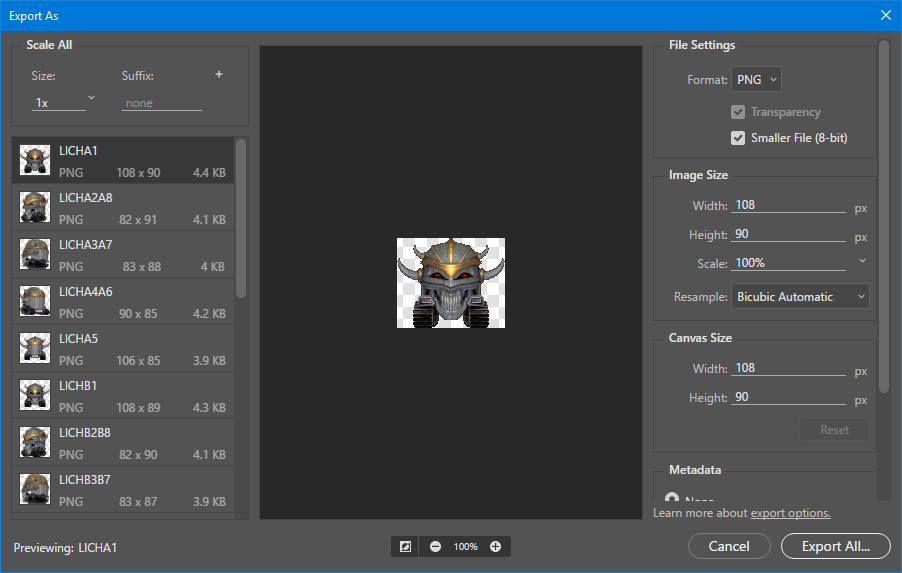The width and height of the screenshot is (902, 573).
Task: Click the '82 x 91' dimensions text
Action: tap(138, 220)
